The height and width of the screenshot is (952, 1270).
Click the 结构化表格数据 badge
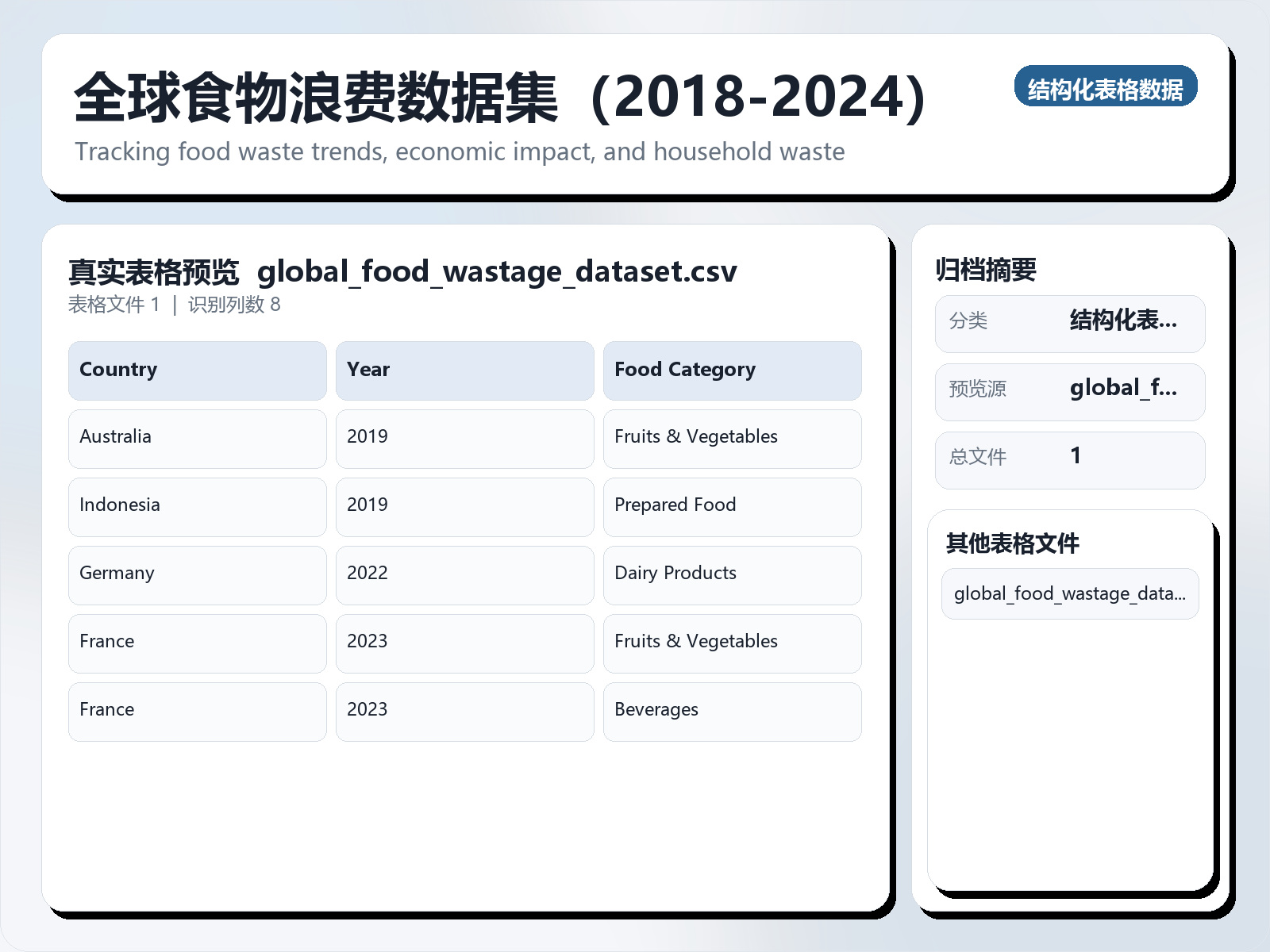click(x=1106, y=87)
